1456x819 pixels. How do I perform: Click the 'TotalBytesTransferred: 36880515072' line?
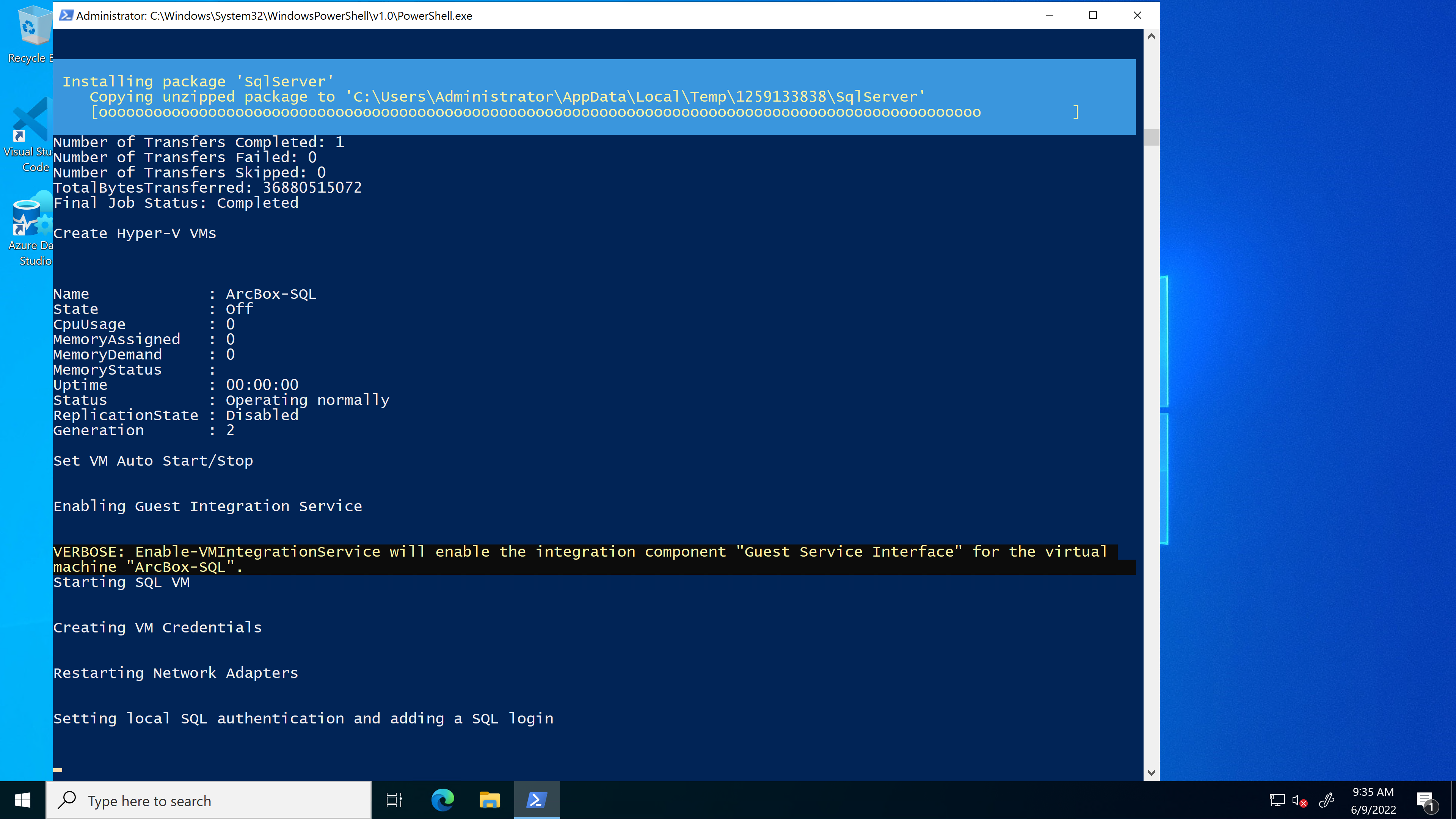207,188
